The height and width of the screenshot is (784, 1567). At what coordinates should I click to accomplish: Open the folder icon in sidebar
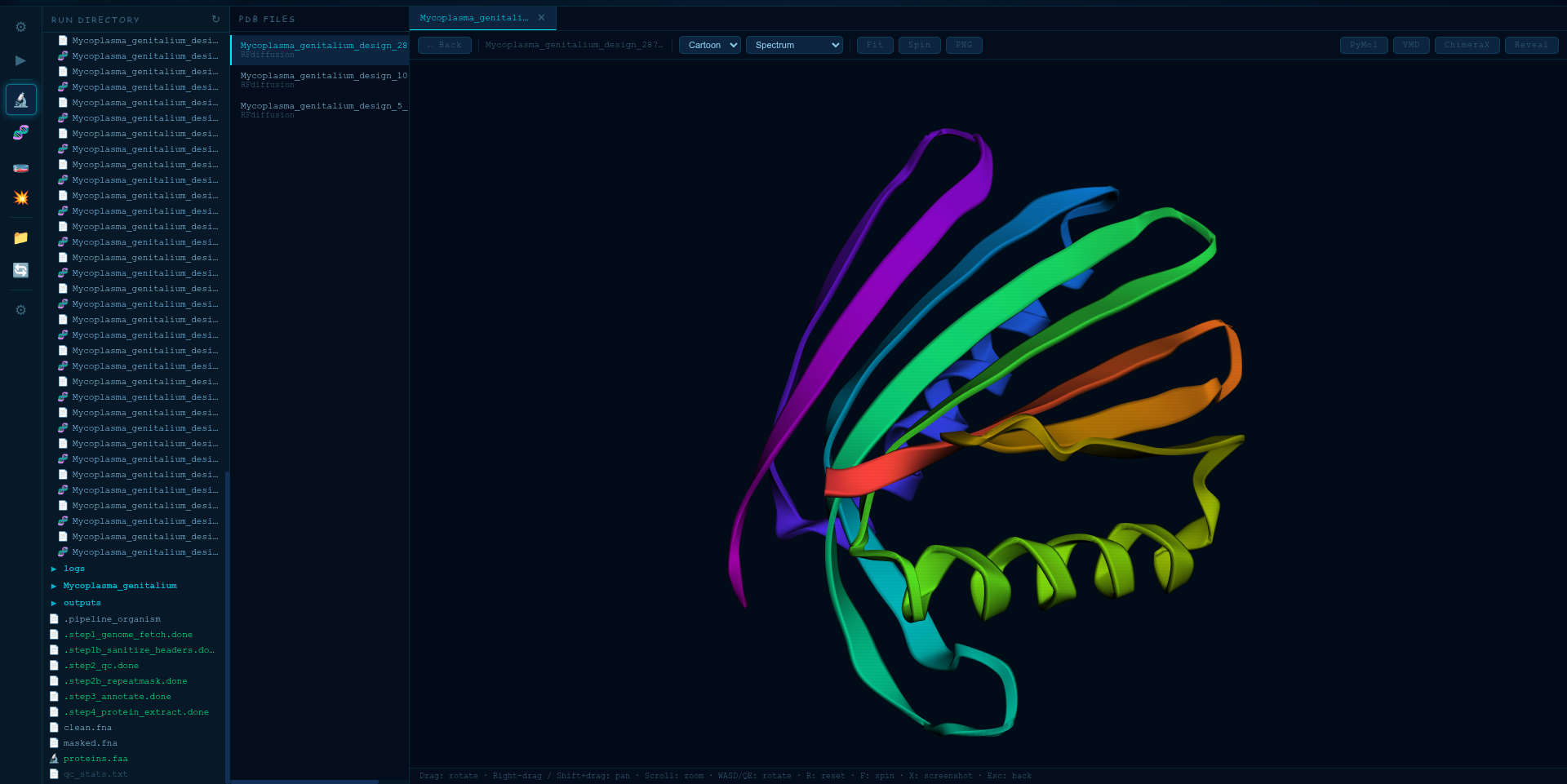21,238
